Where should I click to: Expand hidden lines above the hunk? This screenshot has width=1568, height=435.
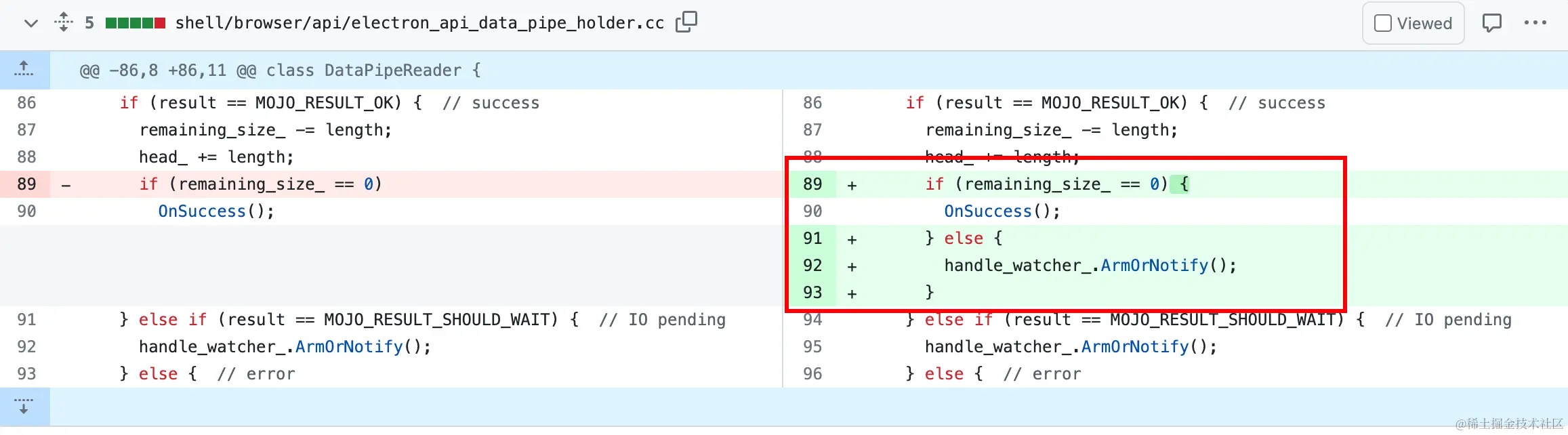[24, 70]
